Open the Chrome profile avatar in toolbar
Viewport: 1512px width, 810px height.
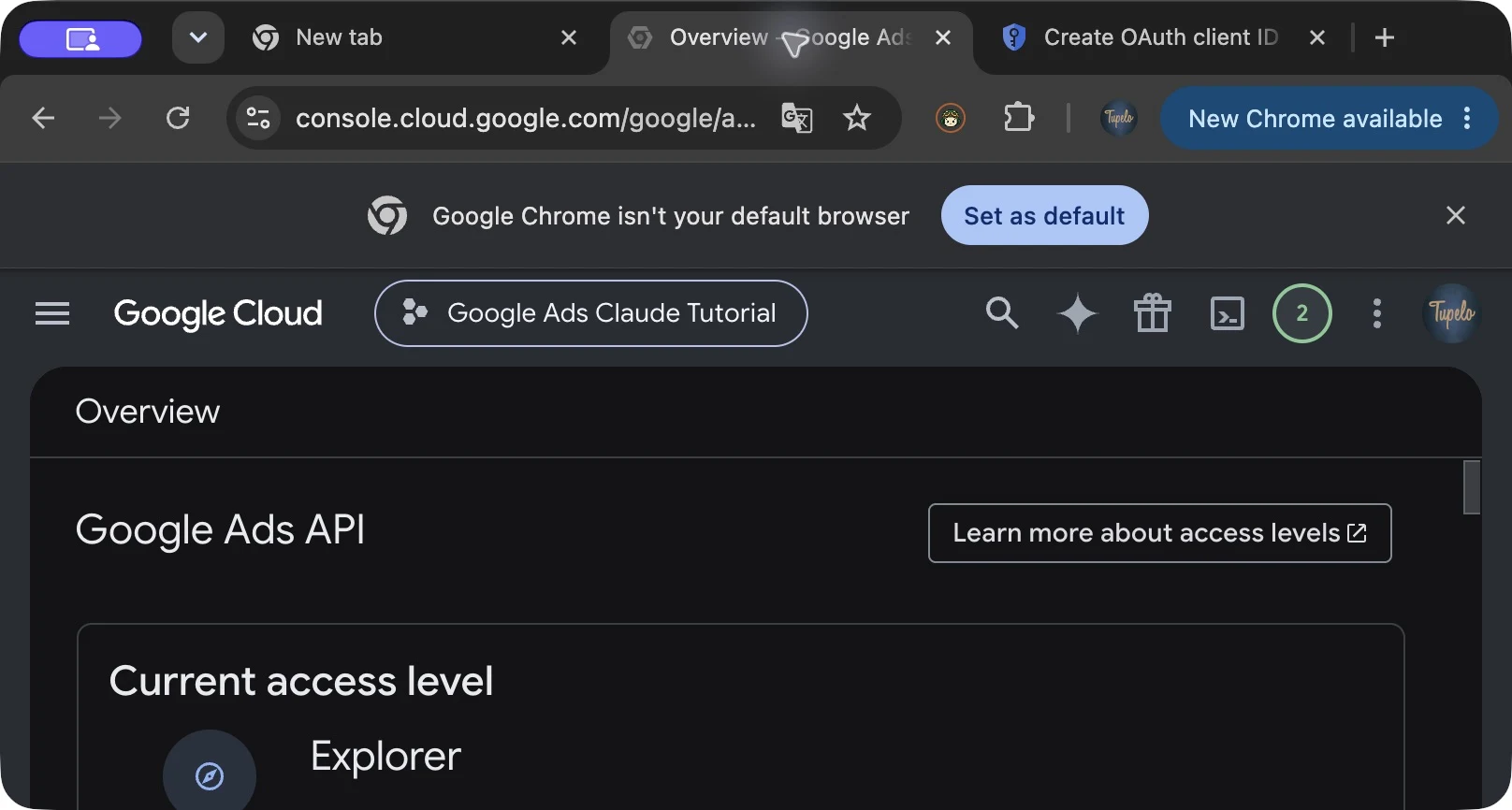point(1119,118)
